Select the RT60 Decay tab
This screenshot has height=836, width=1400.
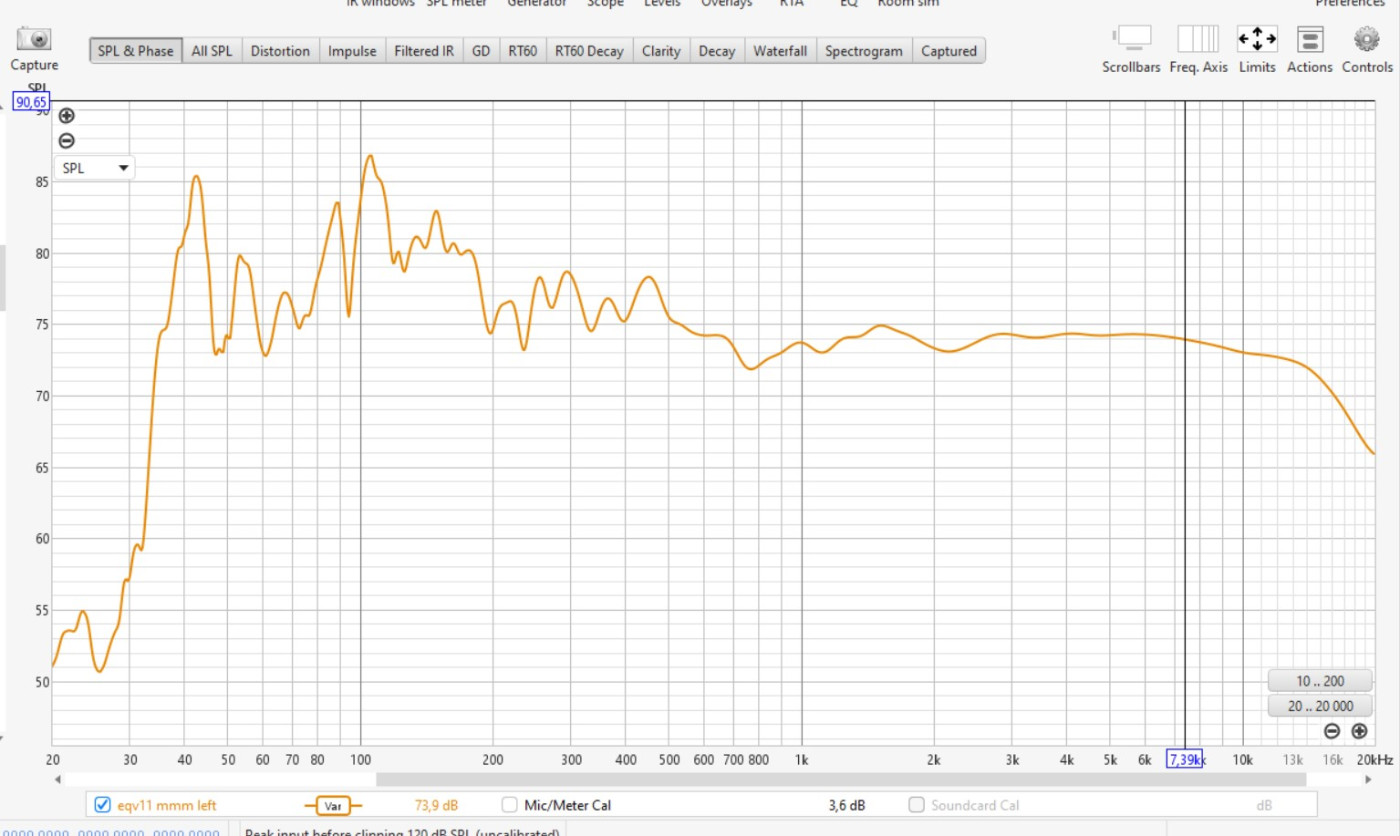[589, 51]
